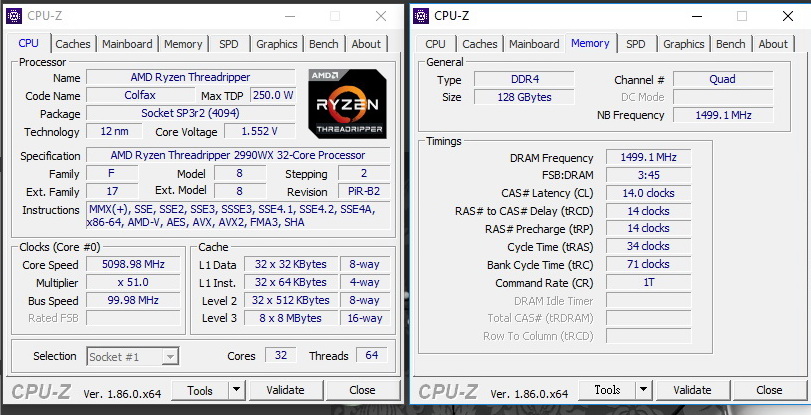
Task: Click Tools button in left CPU-Z window
Action: [x=200, y=391]
